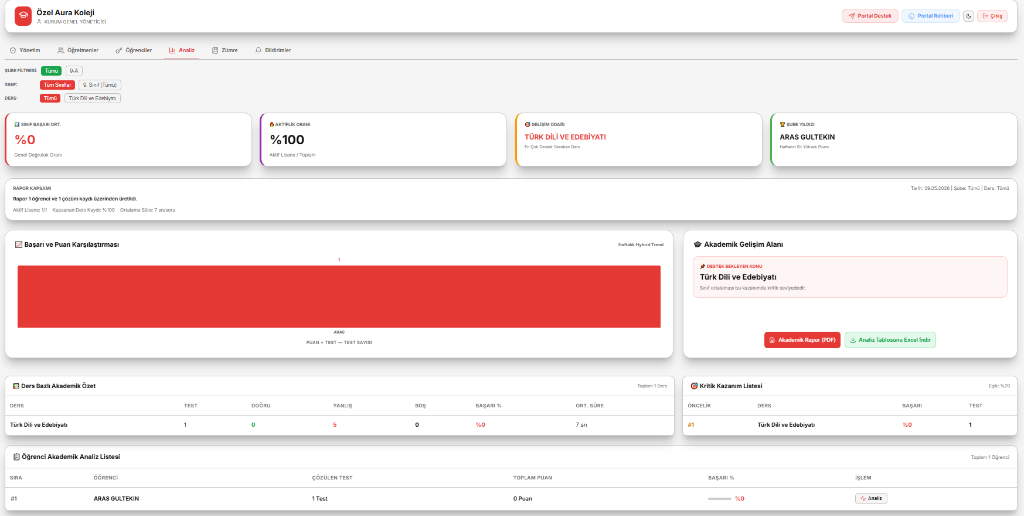Select the Tüm Sınıflar class filter
This screenshot has width=1024, height=516.
pos(57,85)
